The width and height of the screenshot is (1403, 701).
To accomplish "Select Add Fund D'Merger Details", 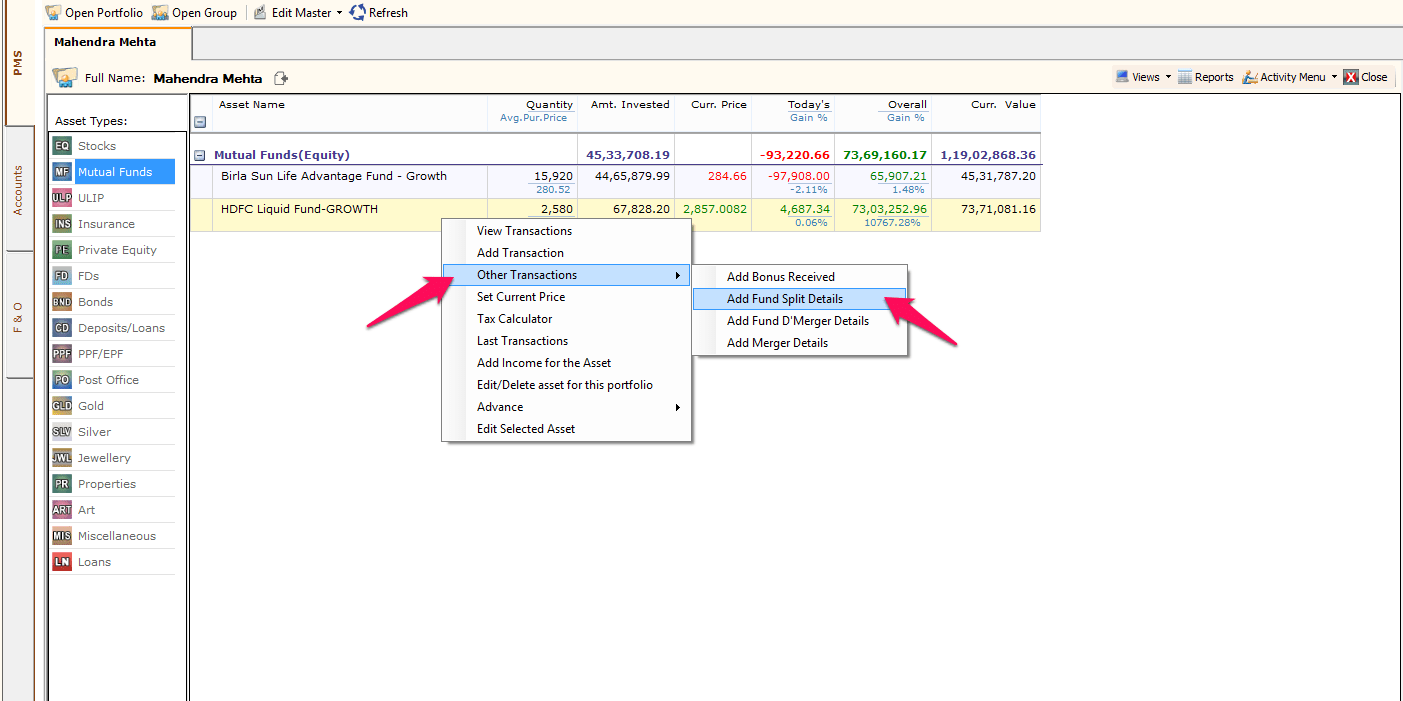I will pos(799,321).
